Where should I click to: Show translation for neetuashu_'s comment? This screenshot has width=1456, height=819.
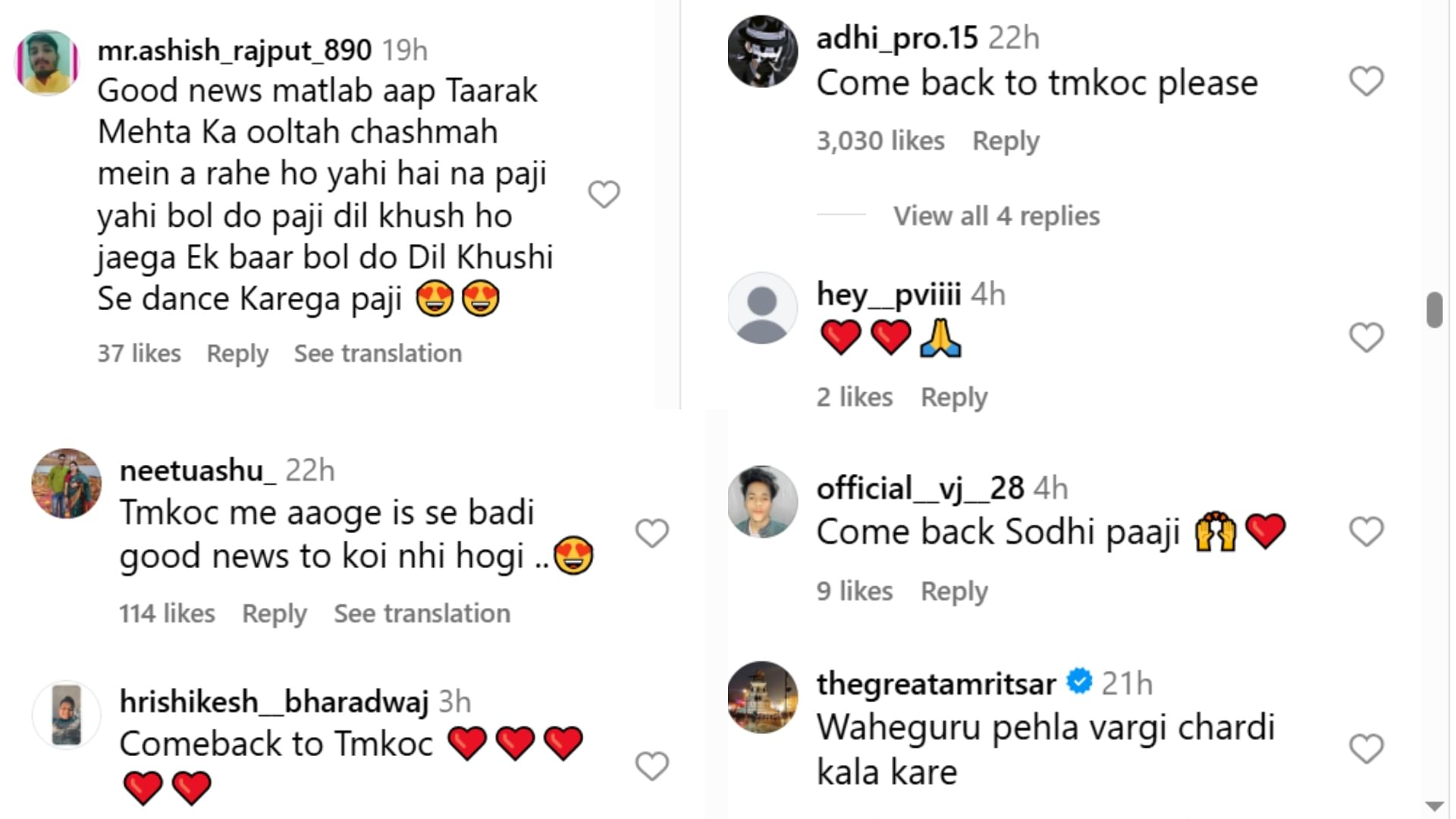(422, 613)
